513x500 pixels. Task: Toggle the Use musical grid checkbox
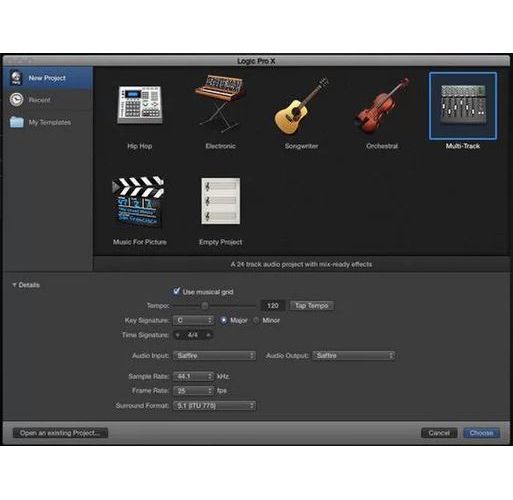(176, 291)
